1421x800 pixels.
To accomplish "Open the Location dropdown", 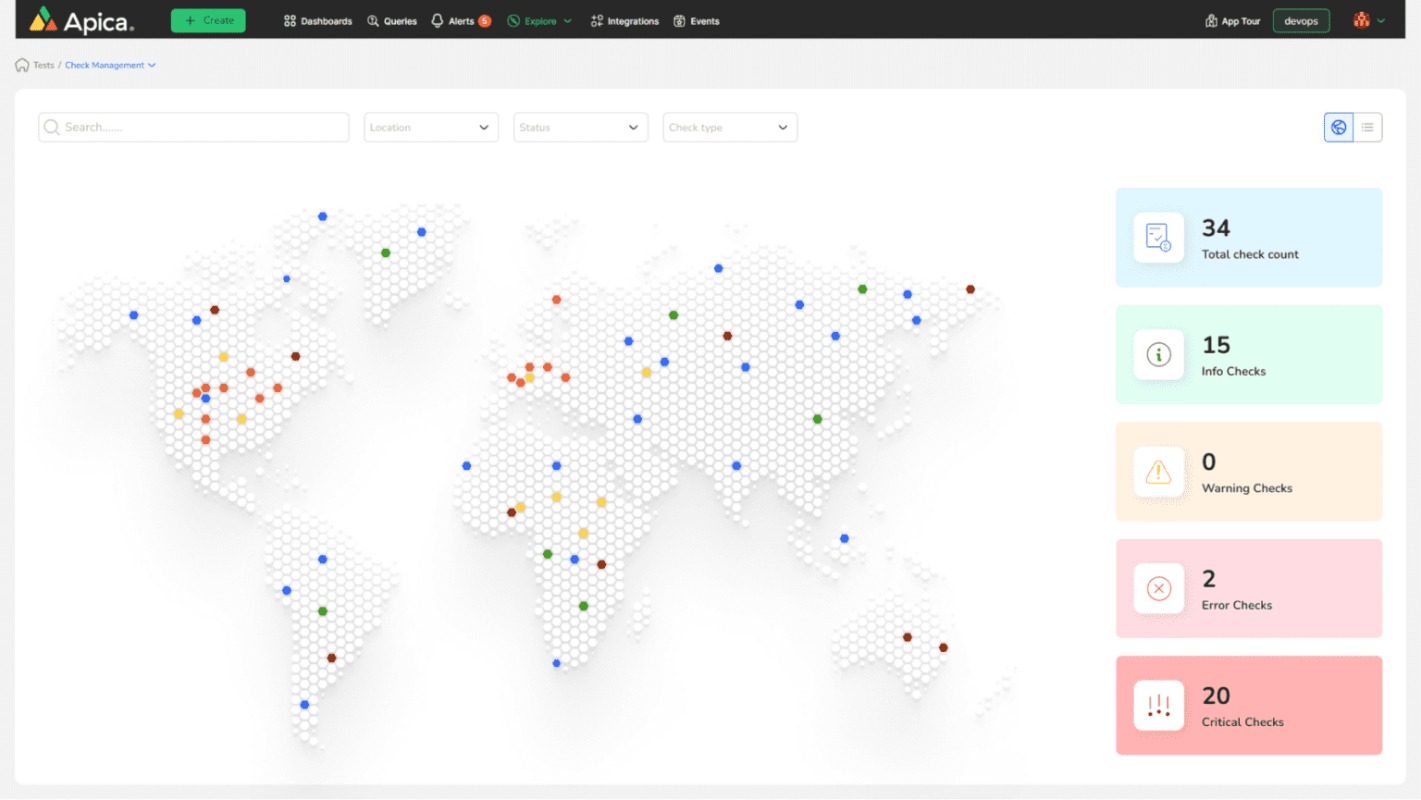I will (x=431, y=127).
